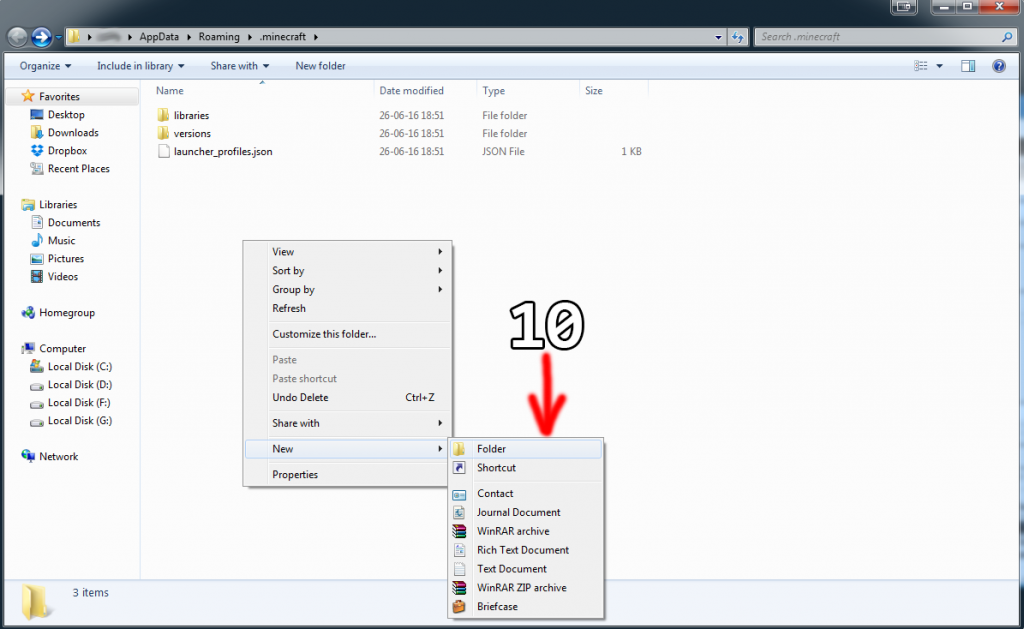Click the Text Document icon entry

click(x=459, y=569)
